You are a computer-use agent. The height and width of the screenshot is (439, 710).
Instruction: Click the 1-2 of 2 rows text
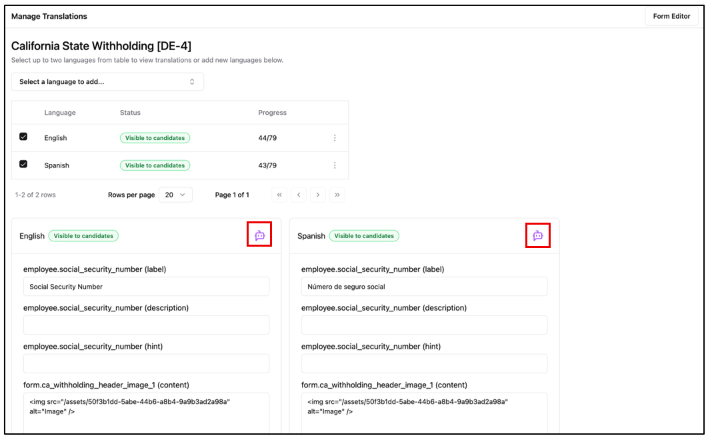click(x=35, y=195)
